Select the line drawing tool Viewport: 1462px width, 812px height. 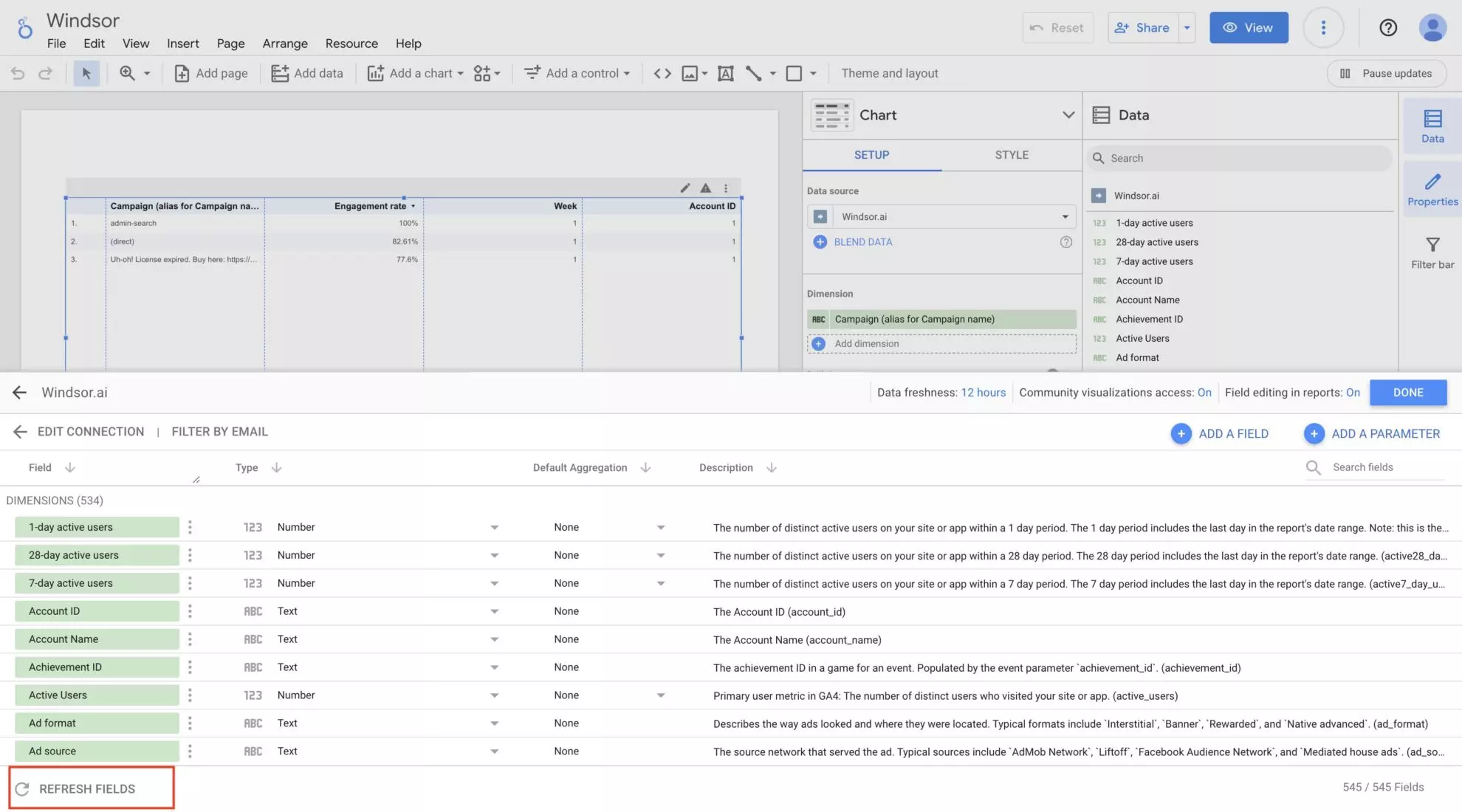click(754, 73)
